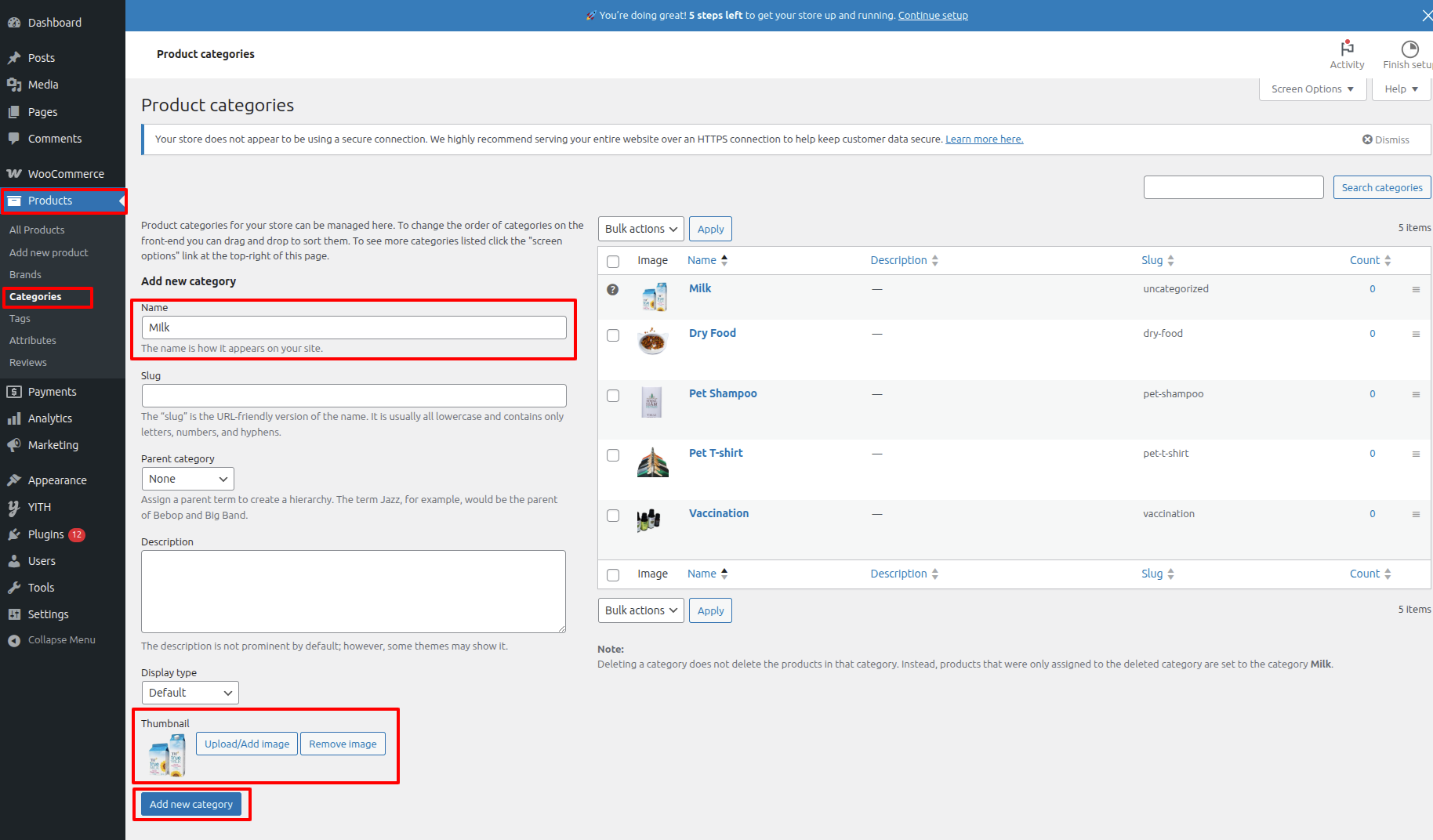Go to WooCommerce in the sidebar
This screenshot has width=1433, height=840.
[x=66, y=174]
